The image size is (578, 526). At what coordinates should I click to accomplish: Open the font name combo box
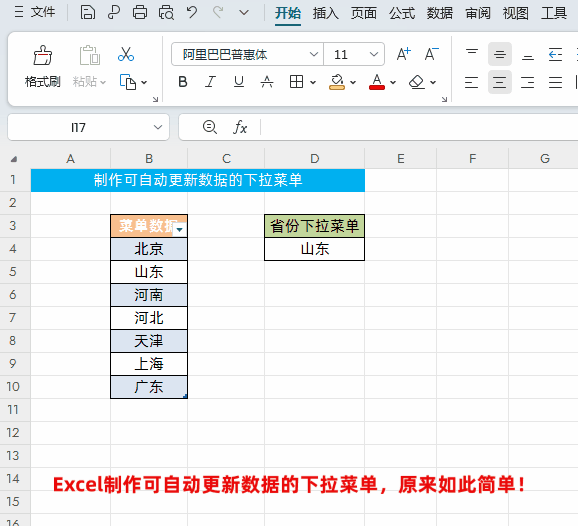pyautogui.click(x=247, y=55)
